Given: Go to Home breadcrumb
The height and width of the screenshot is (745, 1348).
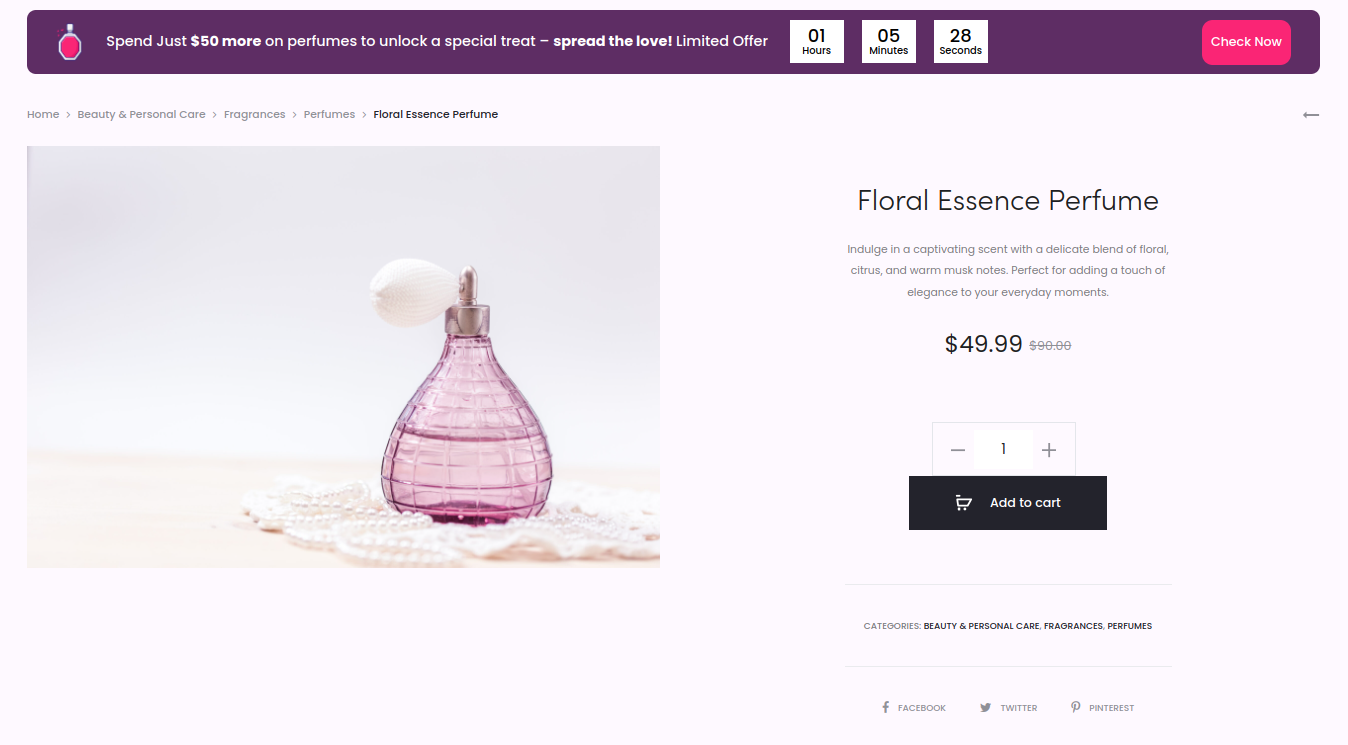Looking at the screenshot, I should [x=43, y=115].
